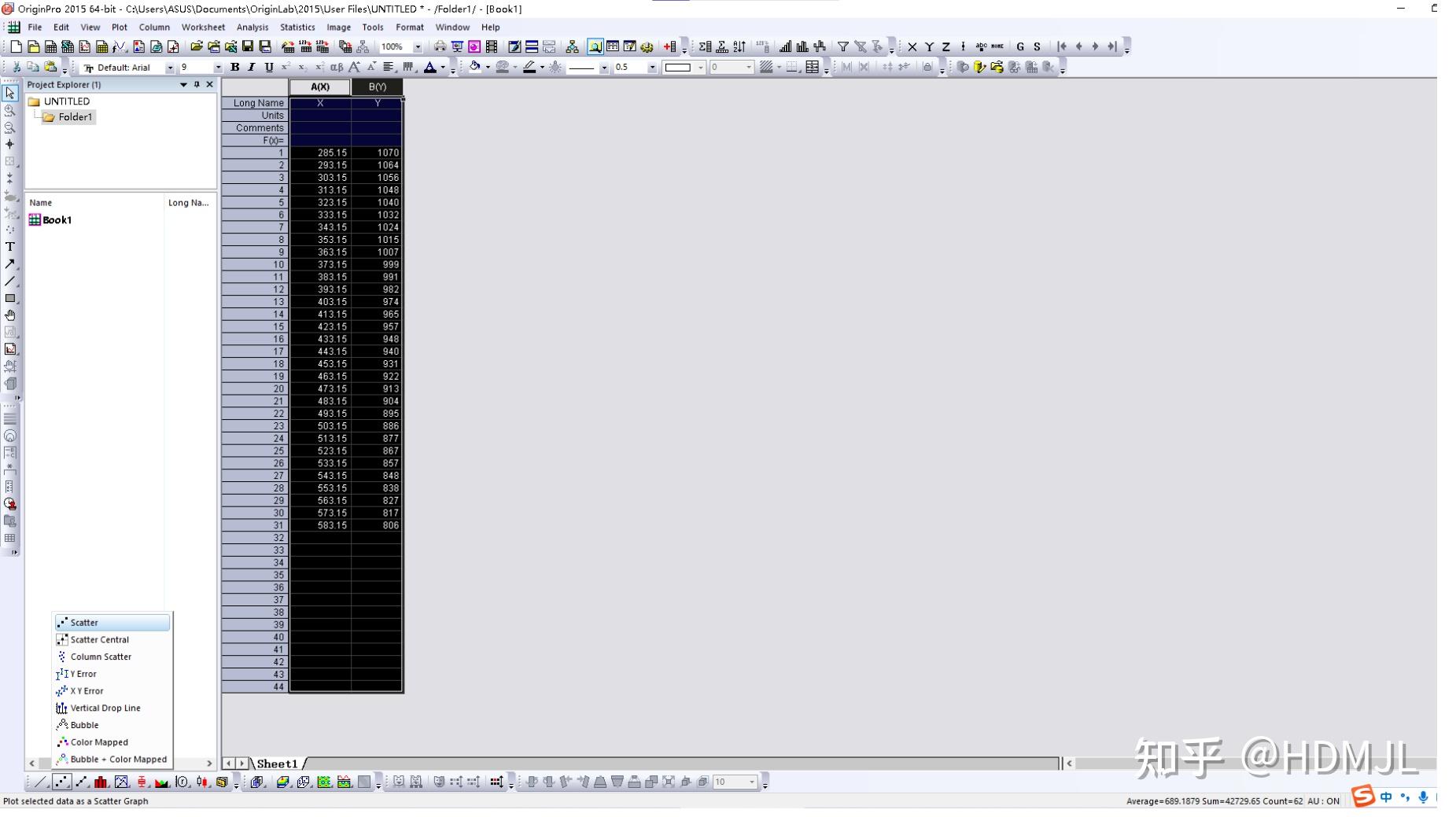Open the File menu
The height and width of the screenshot is (817, 1456).
click(35, 28)
